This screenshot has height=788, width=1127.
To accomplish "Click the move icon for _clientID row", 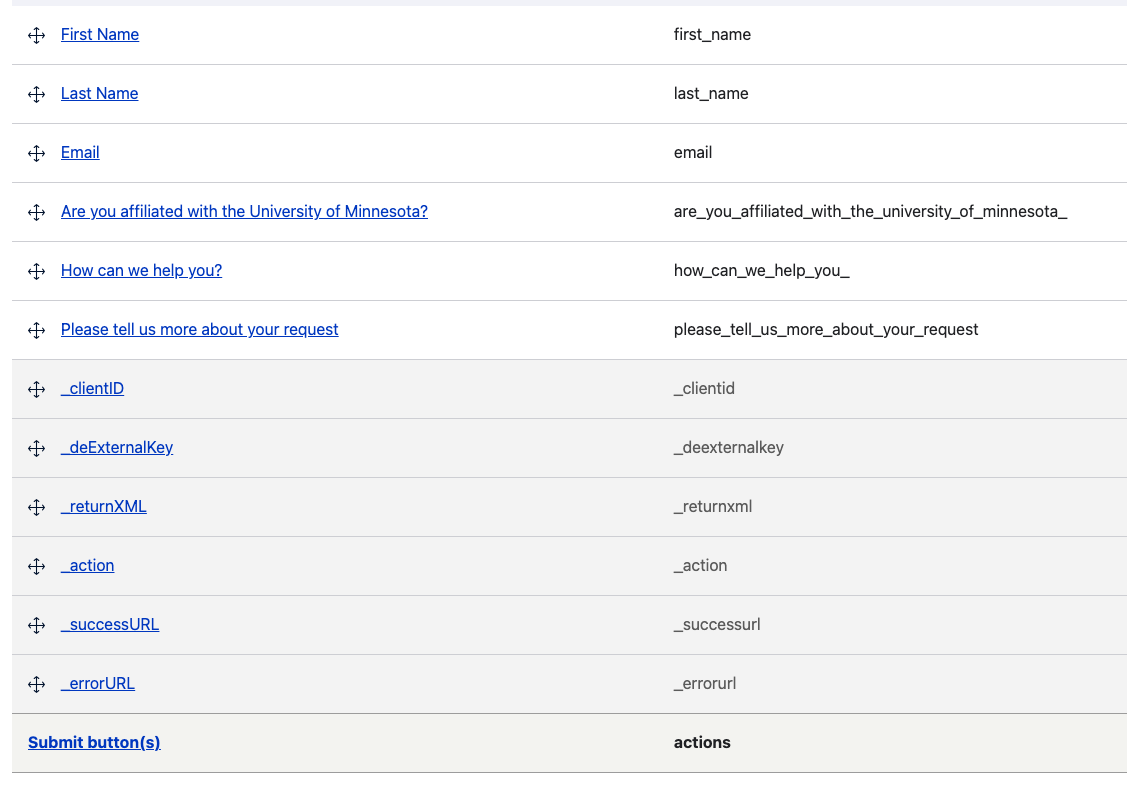I will pos(37,389).
